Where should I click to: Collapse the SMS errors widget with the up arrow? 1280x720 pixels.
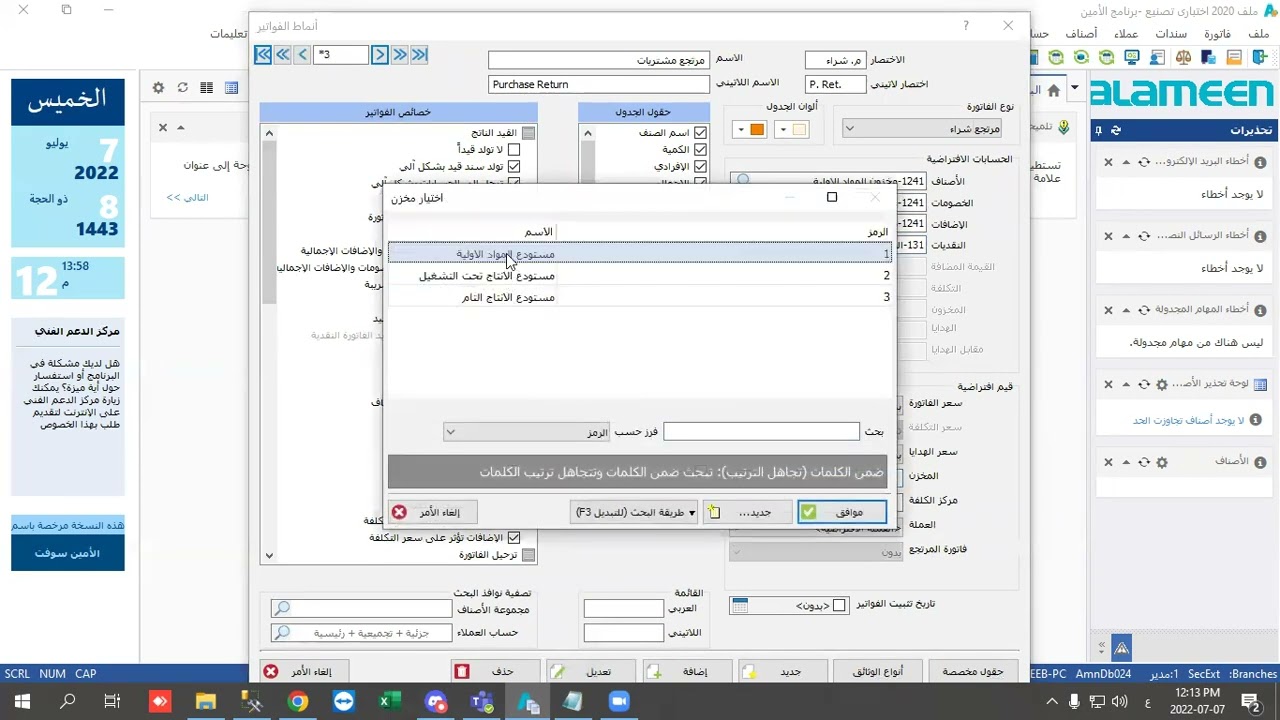(1126, 236)
